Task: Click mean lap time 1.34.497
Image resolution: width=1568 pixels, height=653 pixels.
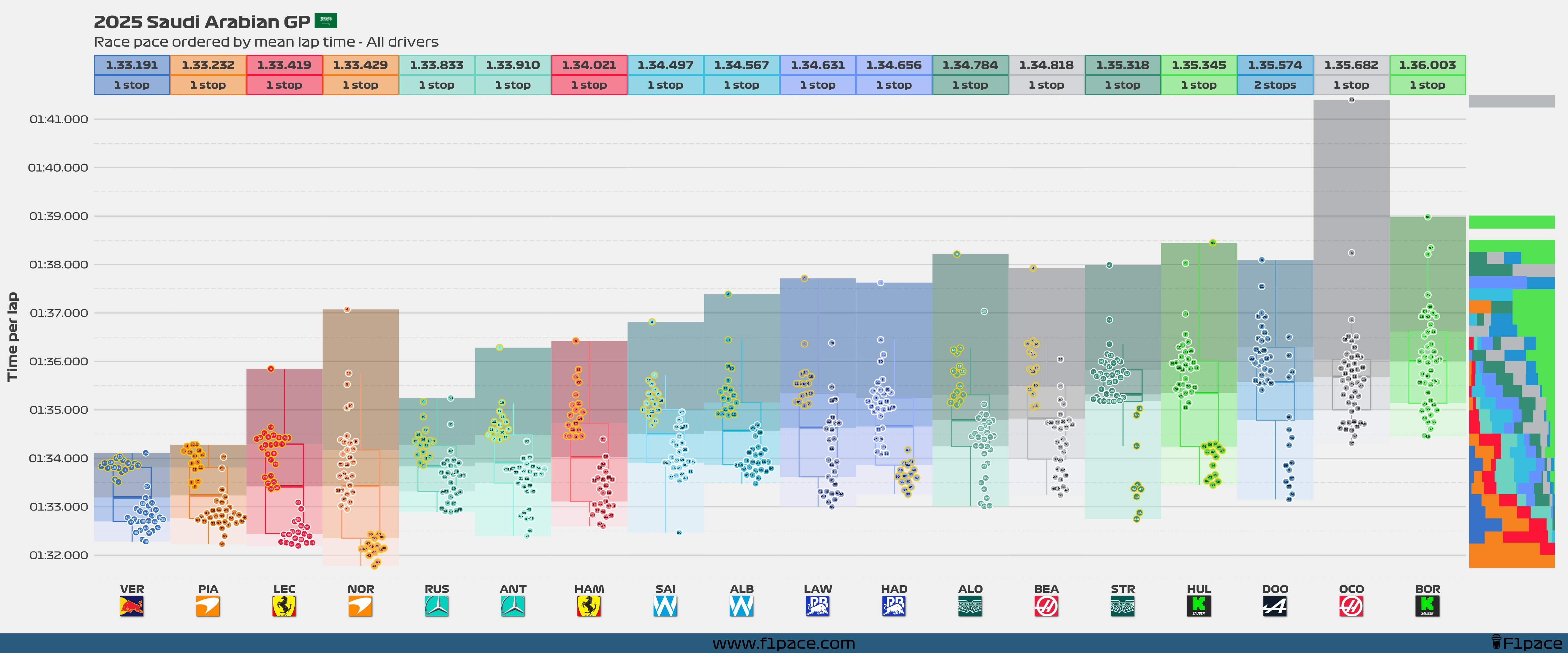Action: click(x=665, y=65)
